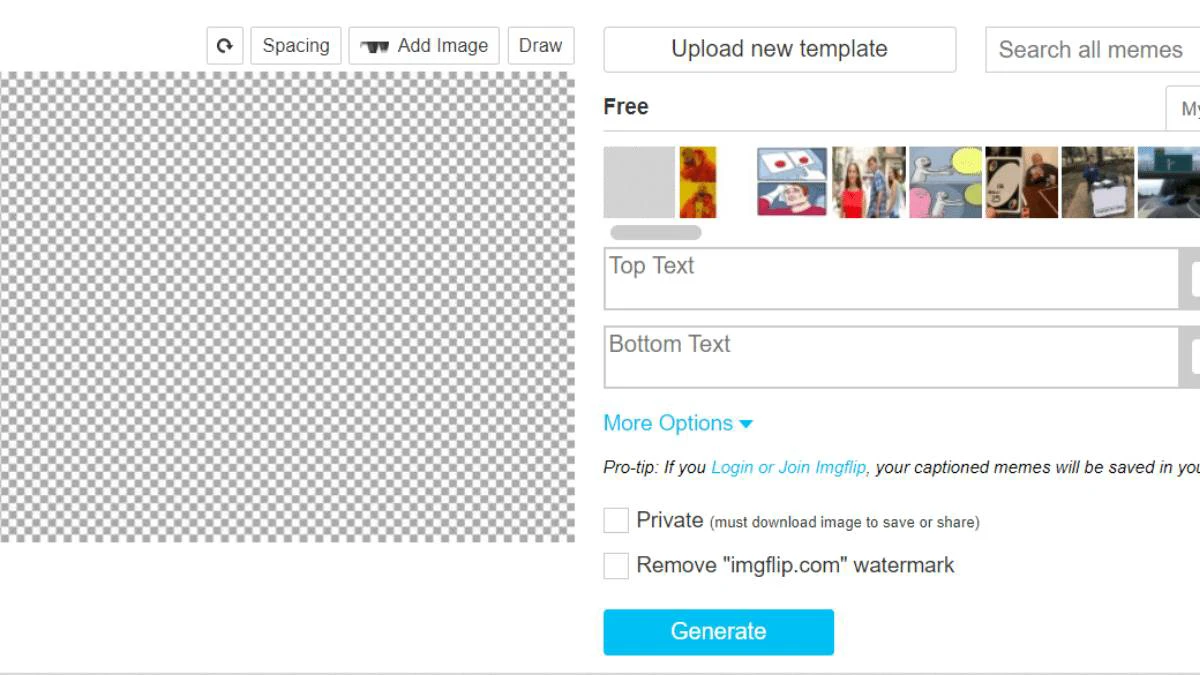Click the template list horizontal scrollbar
1200x675 pixels.
(656, 233)
